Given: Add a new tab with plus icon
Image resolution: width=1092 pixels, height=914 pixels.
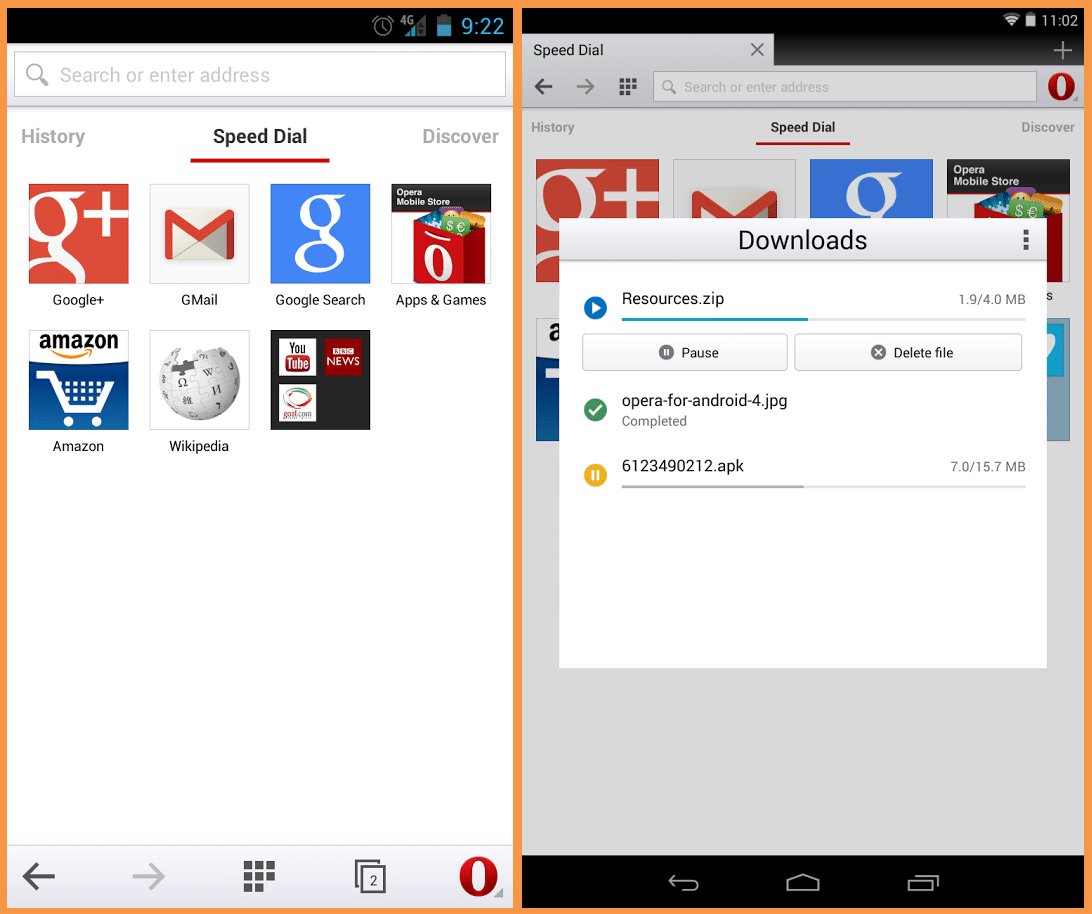Looking at the screenshot, I should pyautogui.click(x=1063, y=50).
